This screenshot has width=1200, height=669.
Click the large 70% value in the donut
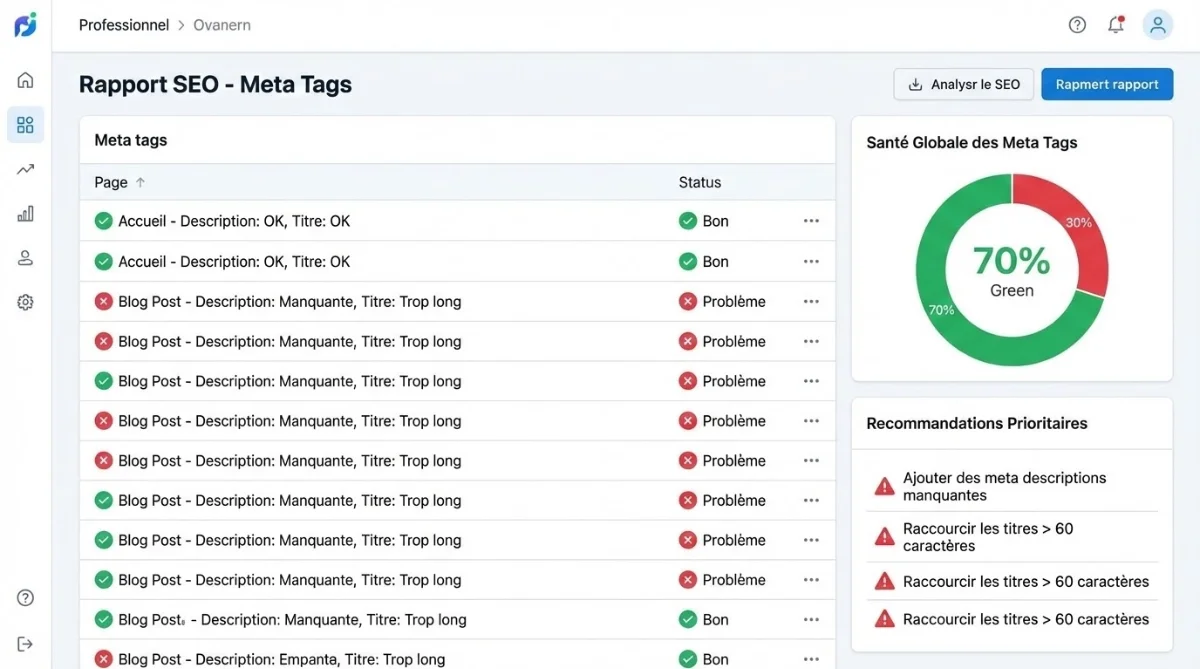tap(1011, 261)
